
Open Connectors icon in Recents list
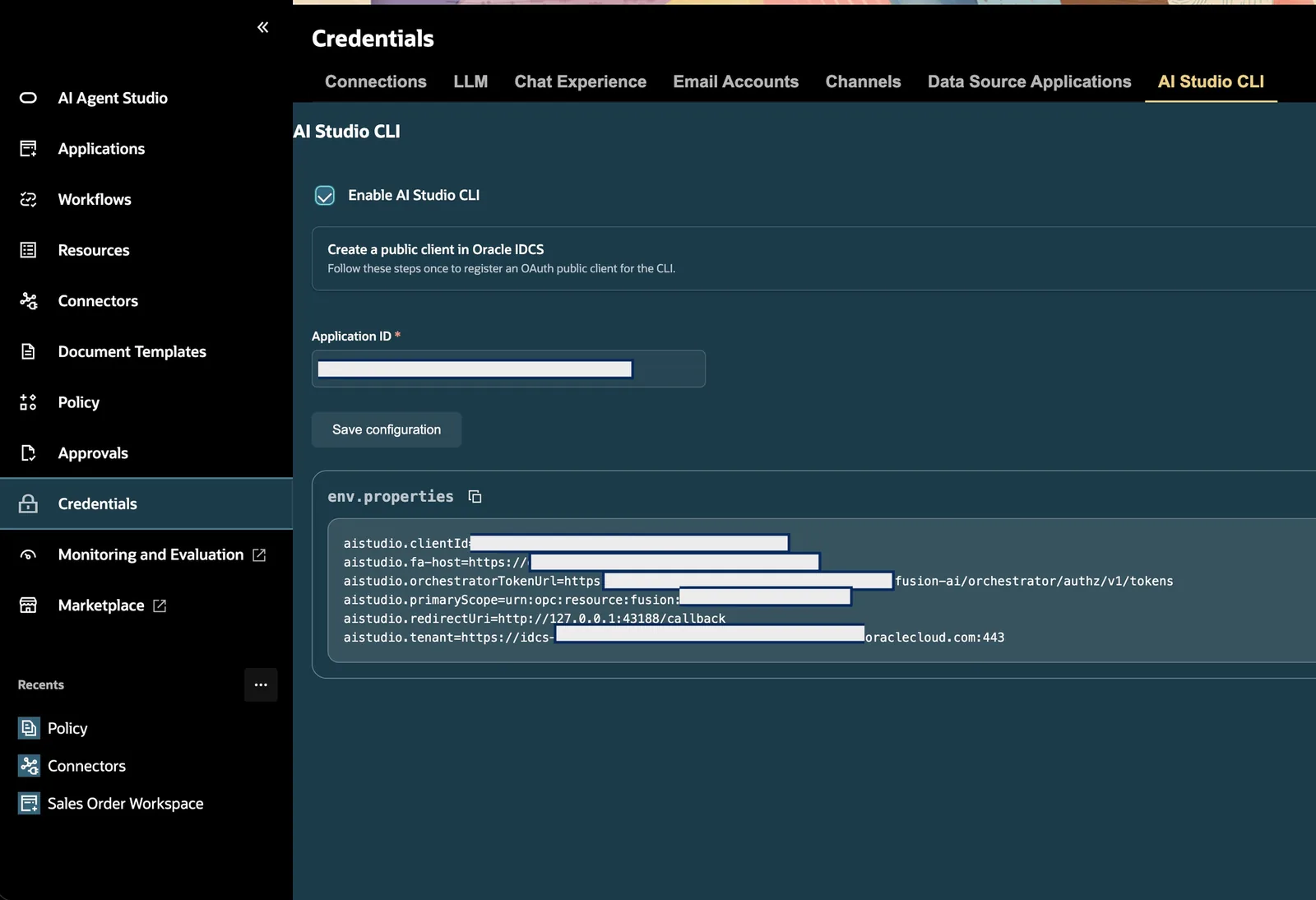click(29, 766)
